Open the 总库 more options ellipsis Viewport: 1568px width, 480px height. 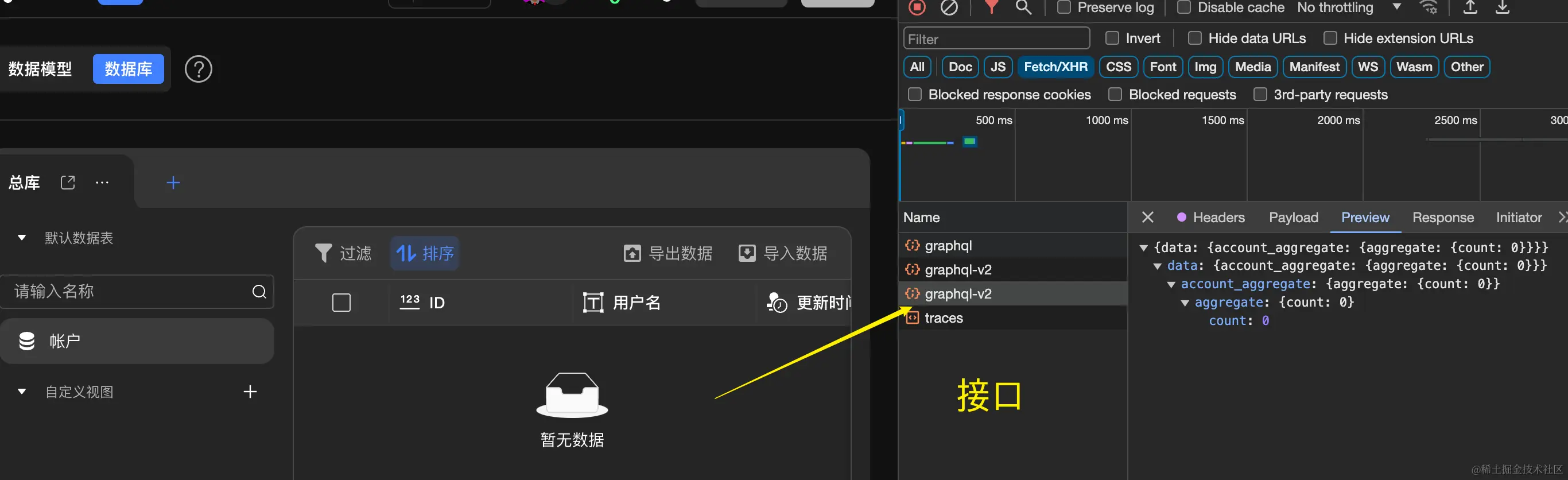coord(102,182)
